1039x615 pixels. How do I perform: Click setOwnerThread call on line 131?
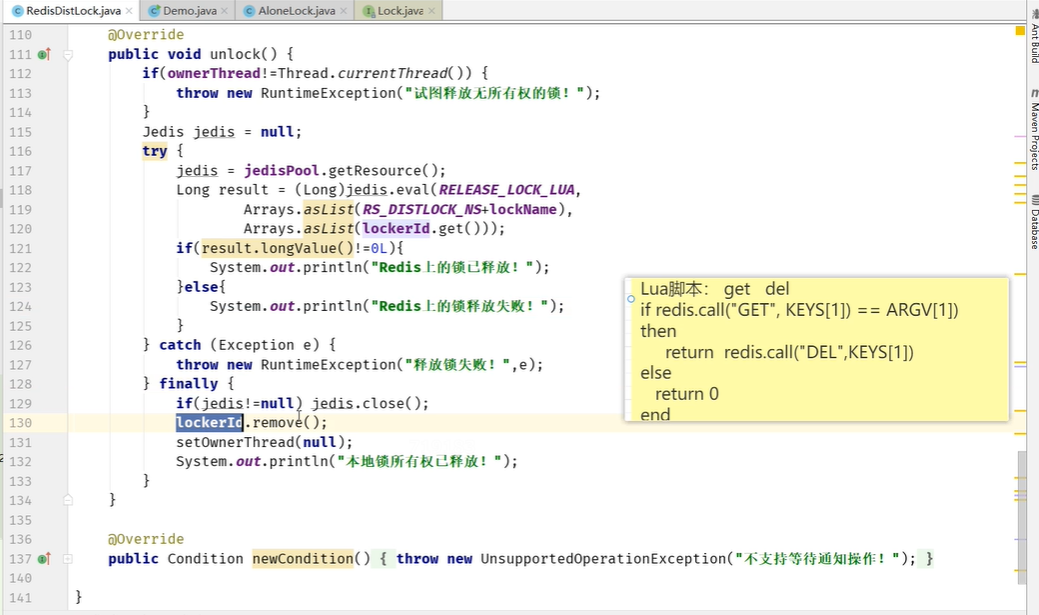click(x=235, y=442)
